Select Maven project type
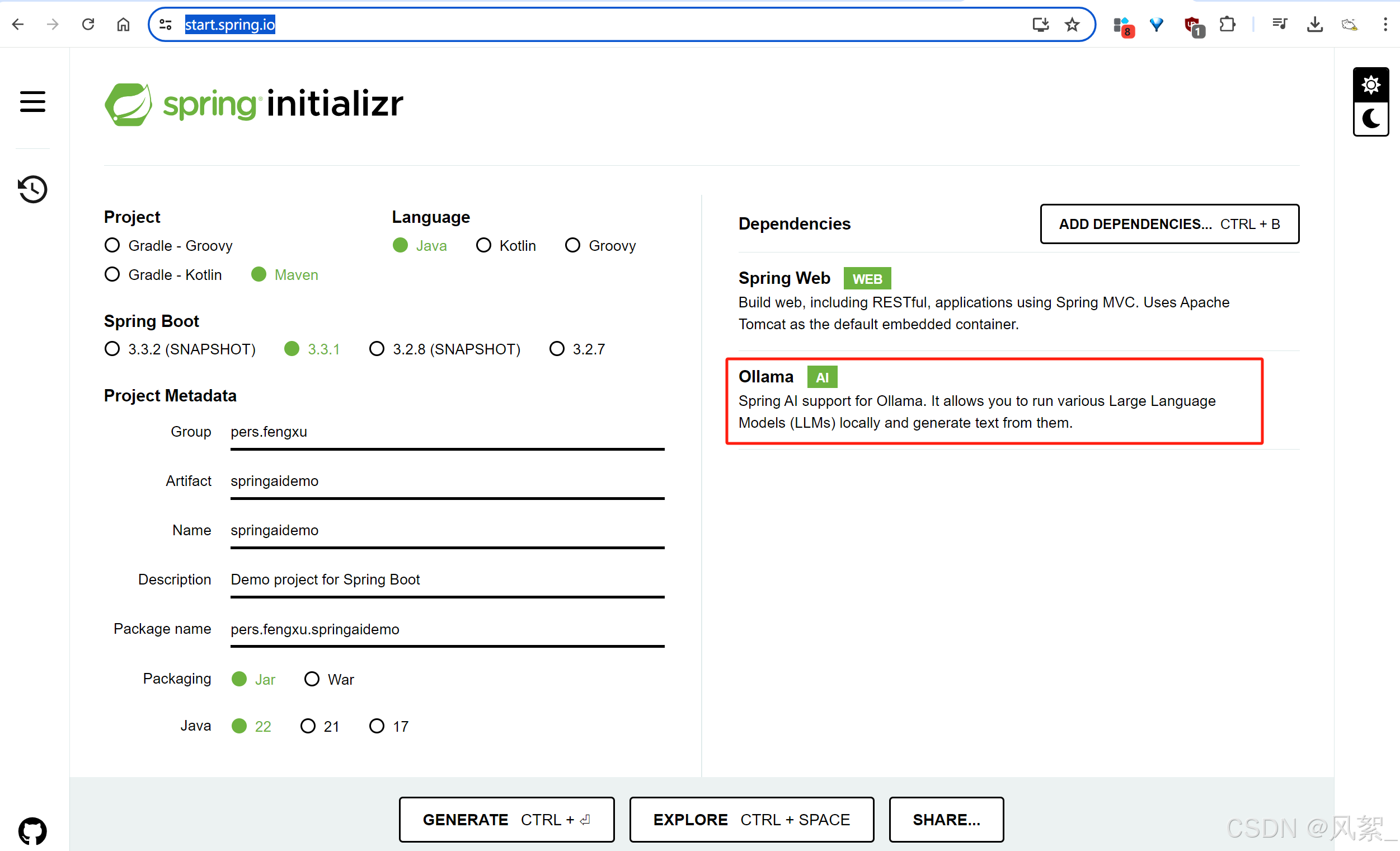The width and height of the screenshot is (1400, 851). click(285, 274)
